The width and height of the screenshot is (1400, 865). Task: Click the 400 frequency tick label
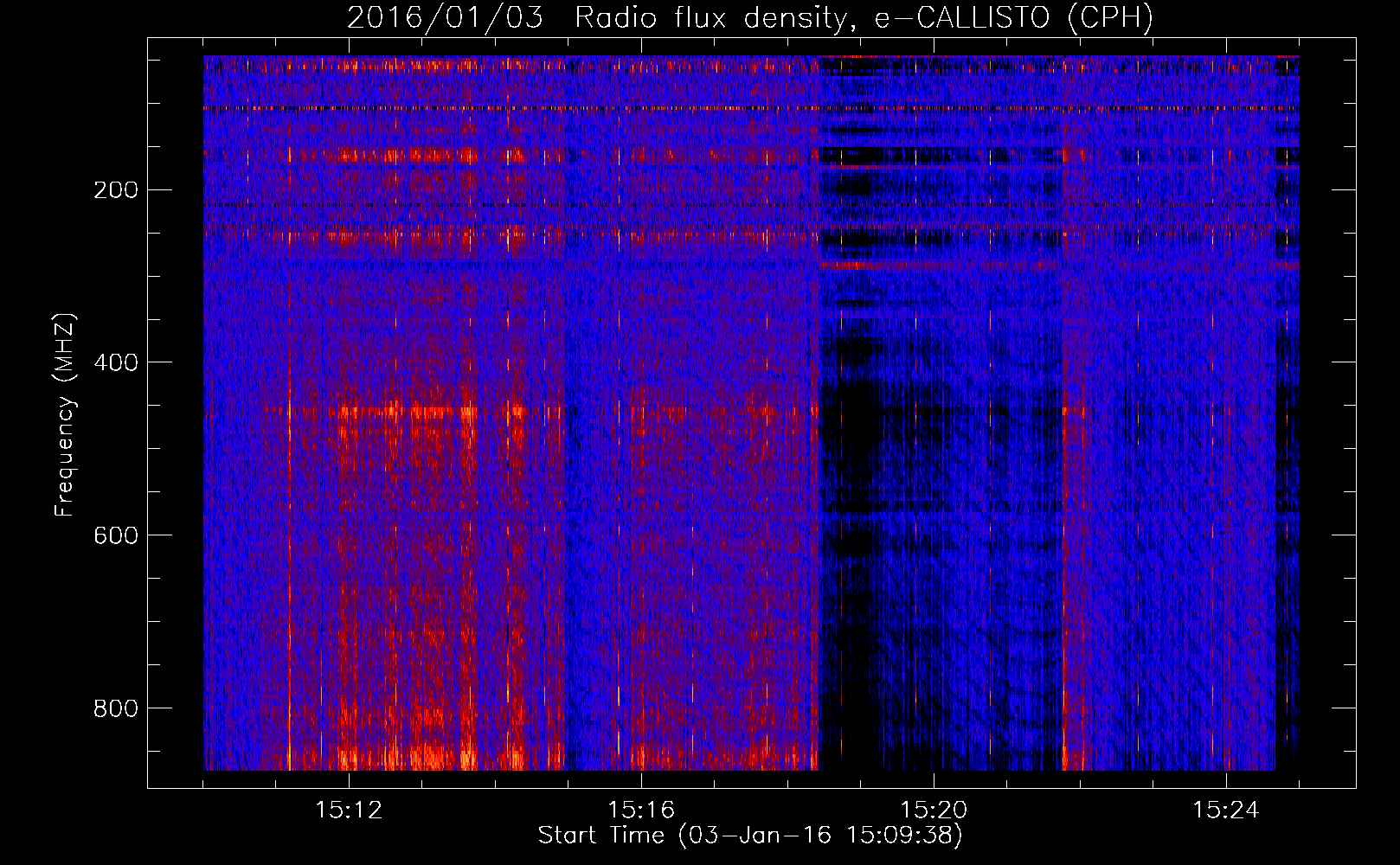pyautogui.click(x=116, y=362)
